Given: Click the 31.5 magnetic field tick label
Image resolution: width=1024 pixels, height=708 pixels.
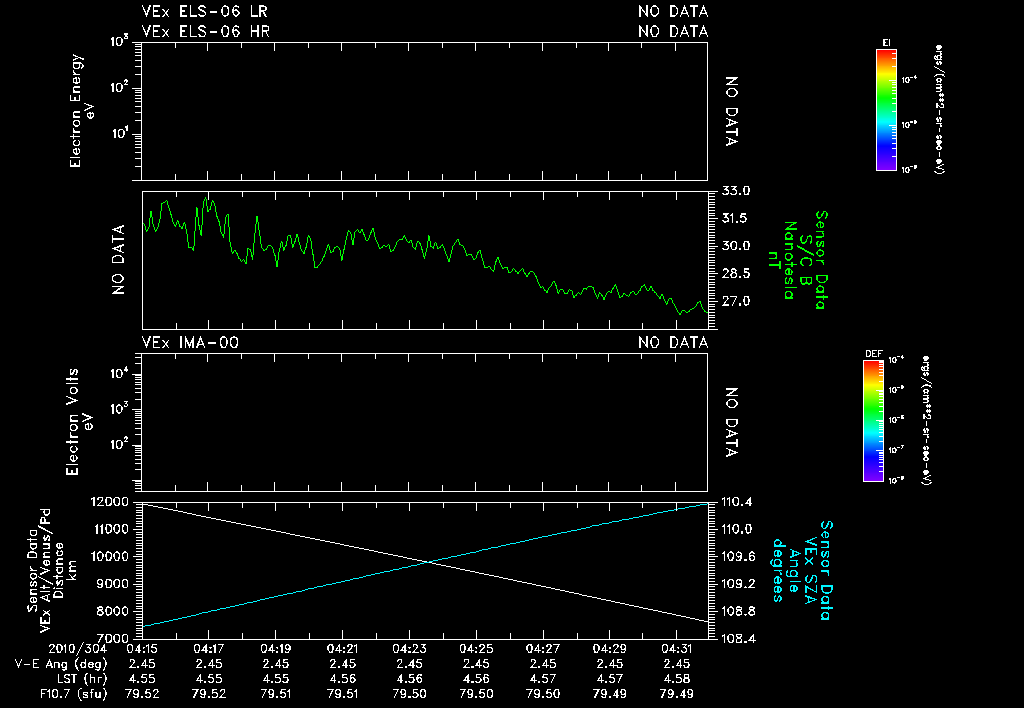Looking at the screenshot, I should click(736, 219).
